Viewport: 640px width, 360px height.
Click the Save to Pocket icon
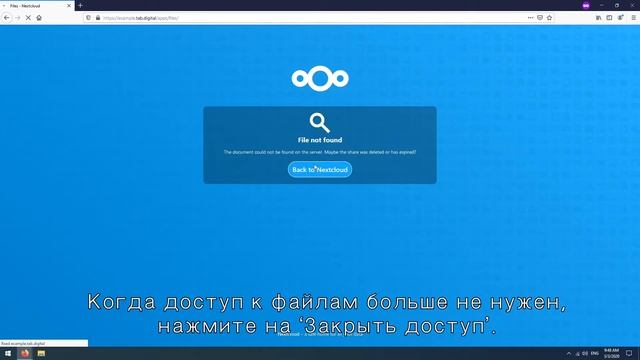pos(540,18)
